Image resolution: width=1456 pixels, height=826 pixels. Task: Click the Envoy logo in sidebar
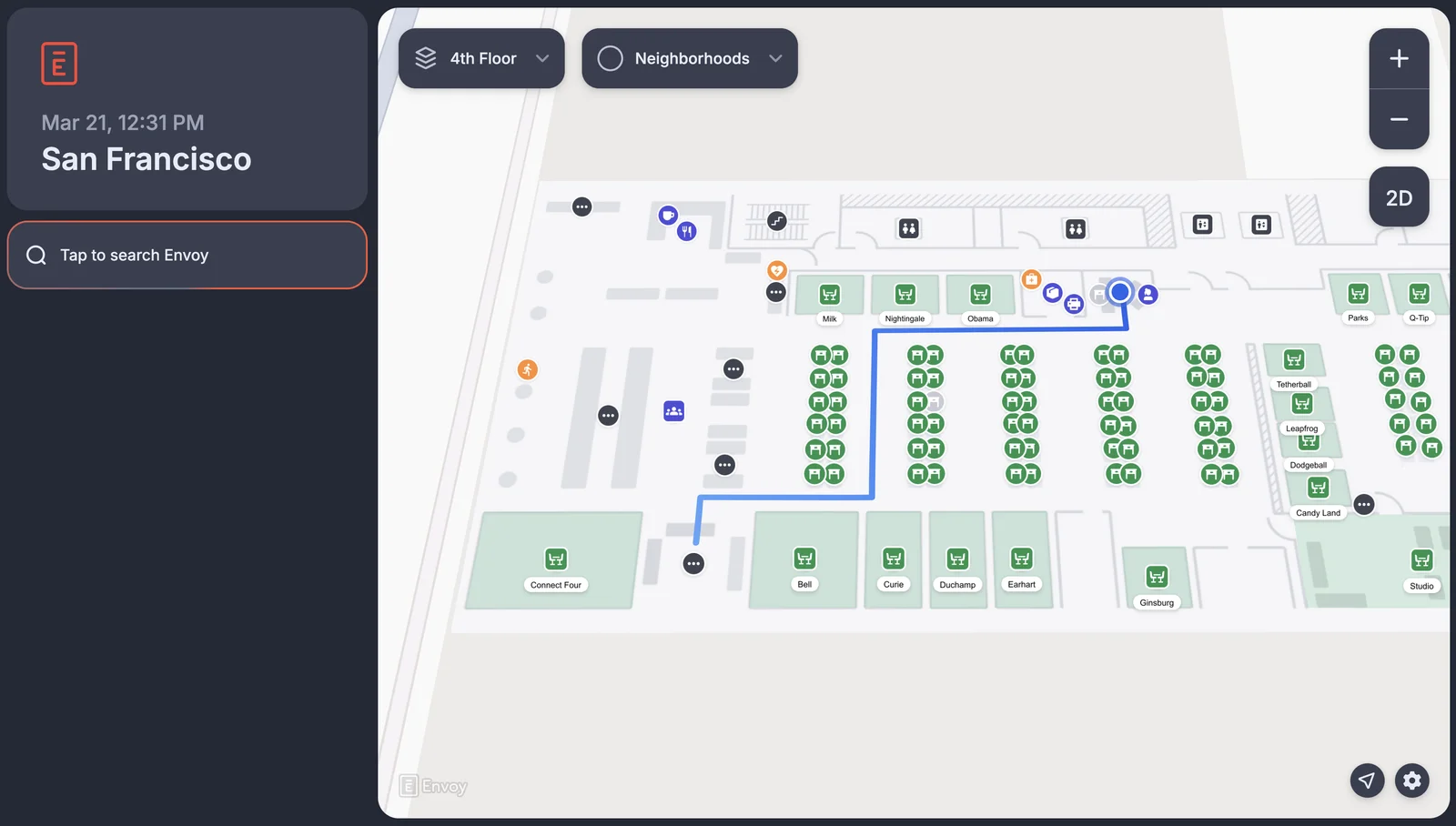[59, 64]
